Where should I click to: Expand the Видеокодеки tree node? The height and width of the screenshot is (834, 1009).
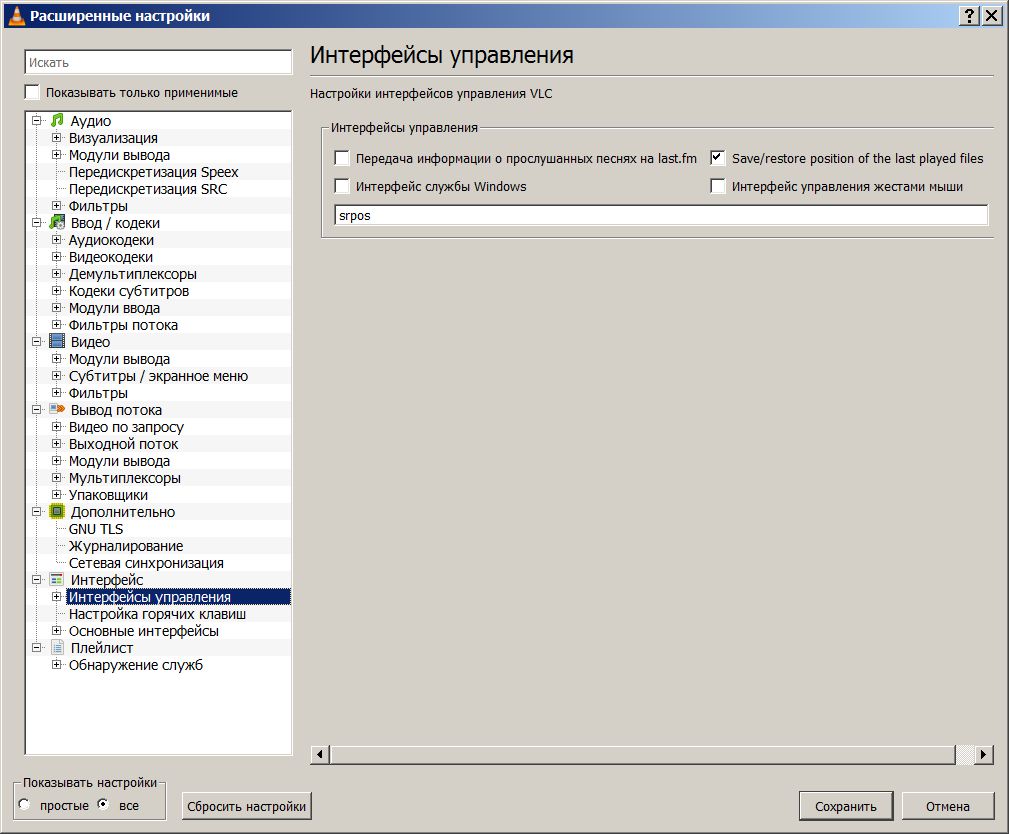[x=57, y=257]
